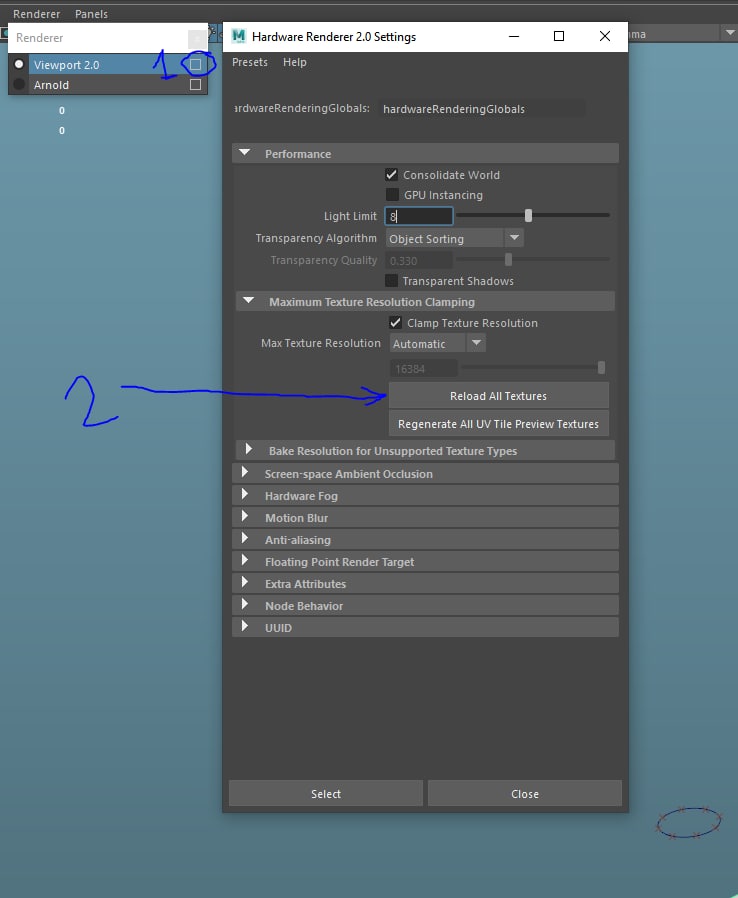This screenshot has width=738, height=898.
Task: Click the Light Limit input field
Action: [x=419, y=216]
